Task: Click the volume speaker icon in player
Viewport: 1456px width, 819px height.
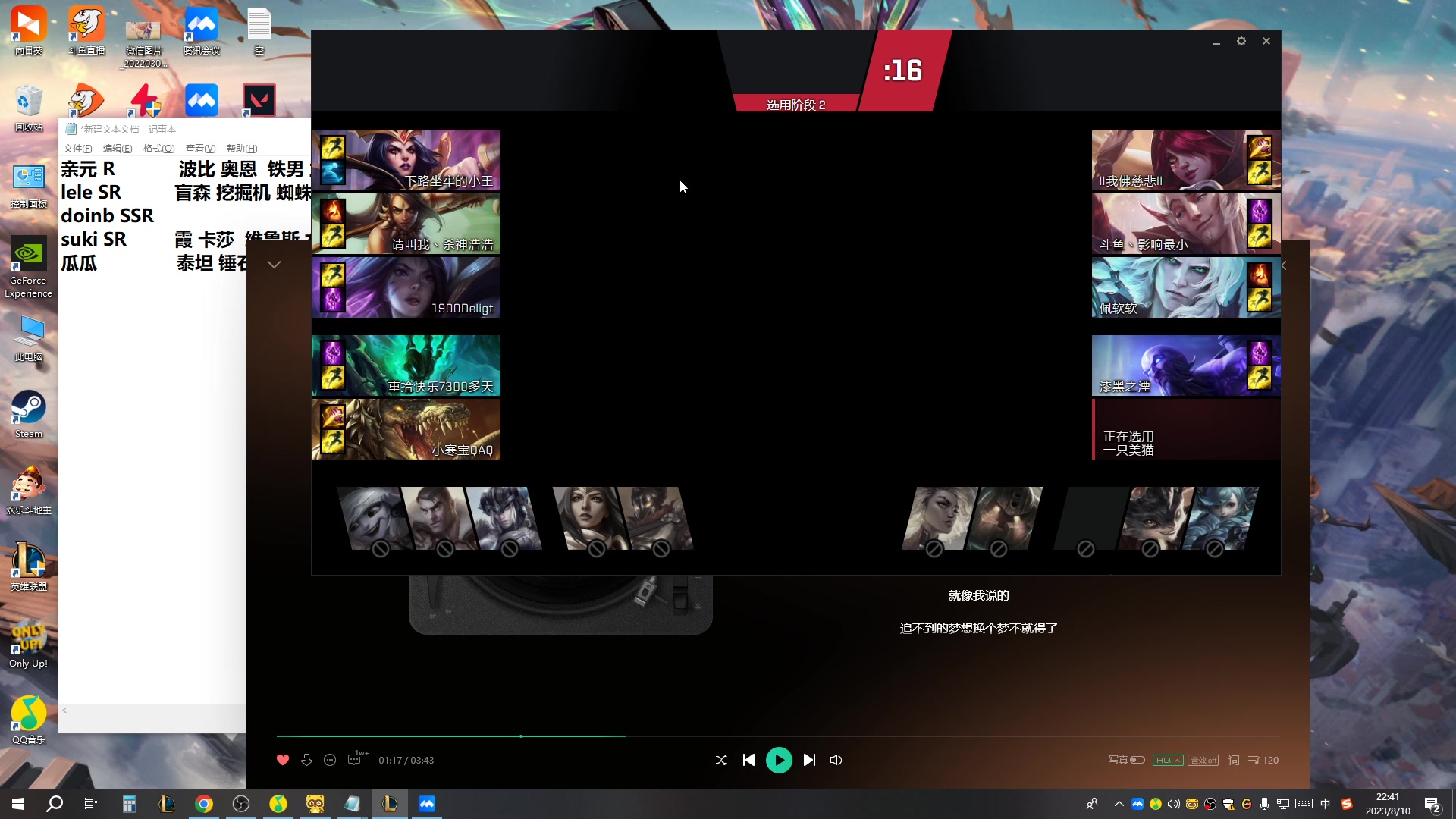Action: tap(836, 760)
